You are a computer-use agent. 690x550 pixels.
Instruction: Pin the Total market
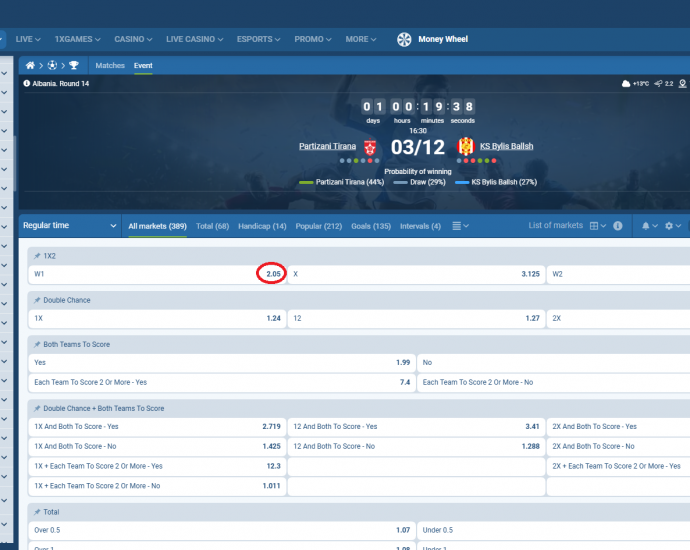pyautogui.click(x=37, y=512)
